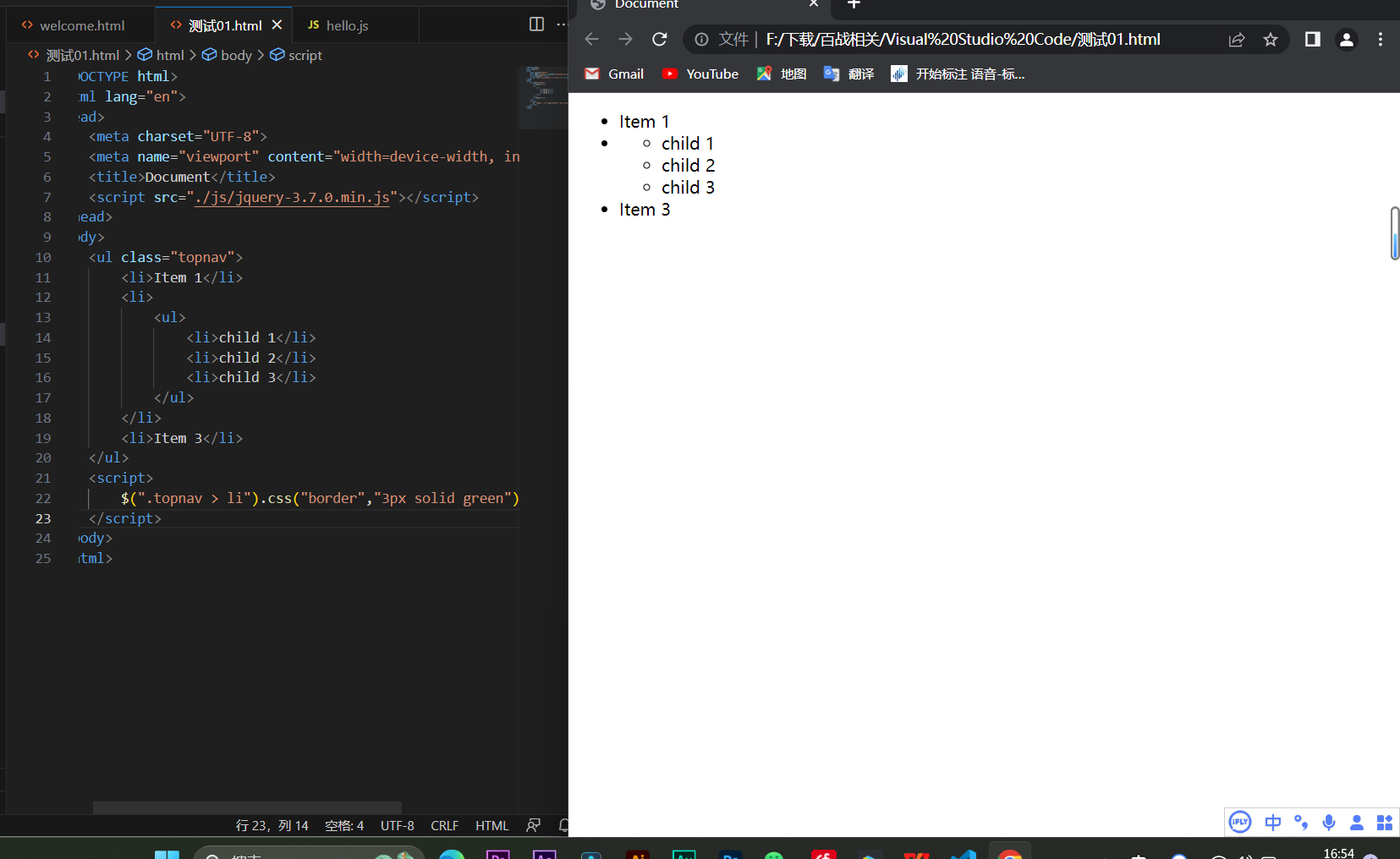Open a new Chrome tab
This screenshot has height=859, width=1400.
[x=854, y=4]
